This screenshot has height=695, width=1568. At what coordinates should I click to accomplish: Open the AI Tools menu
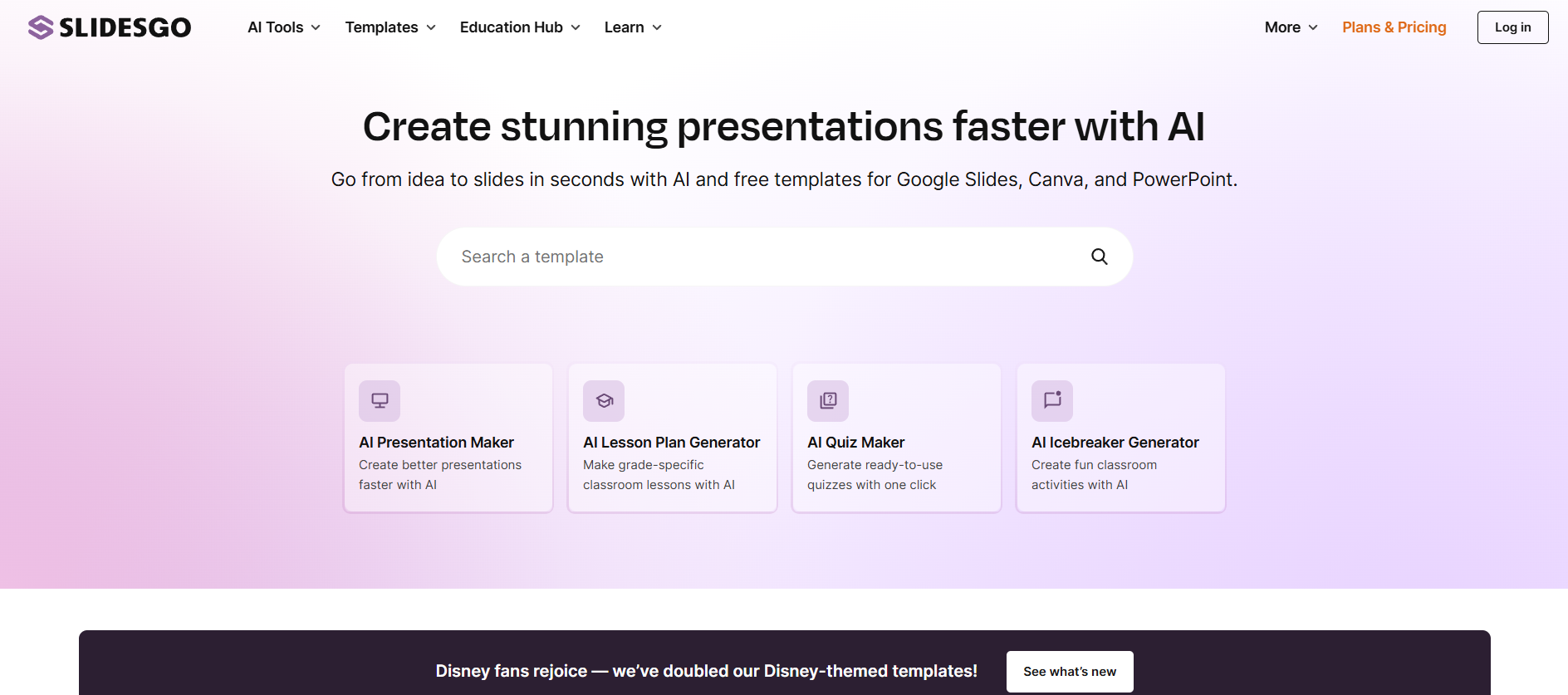284,27
